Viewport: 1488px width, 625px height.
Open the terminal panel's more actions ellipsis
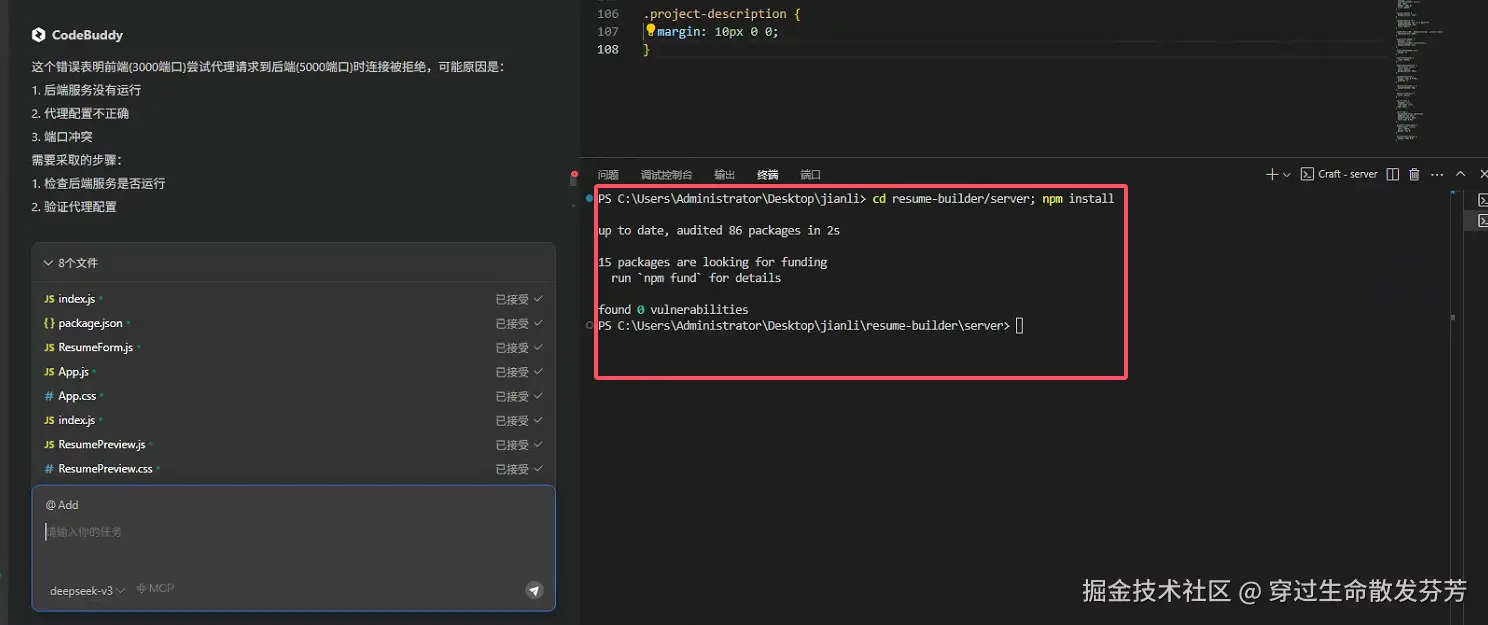[1437, 174]
